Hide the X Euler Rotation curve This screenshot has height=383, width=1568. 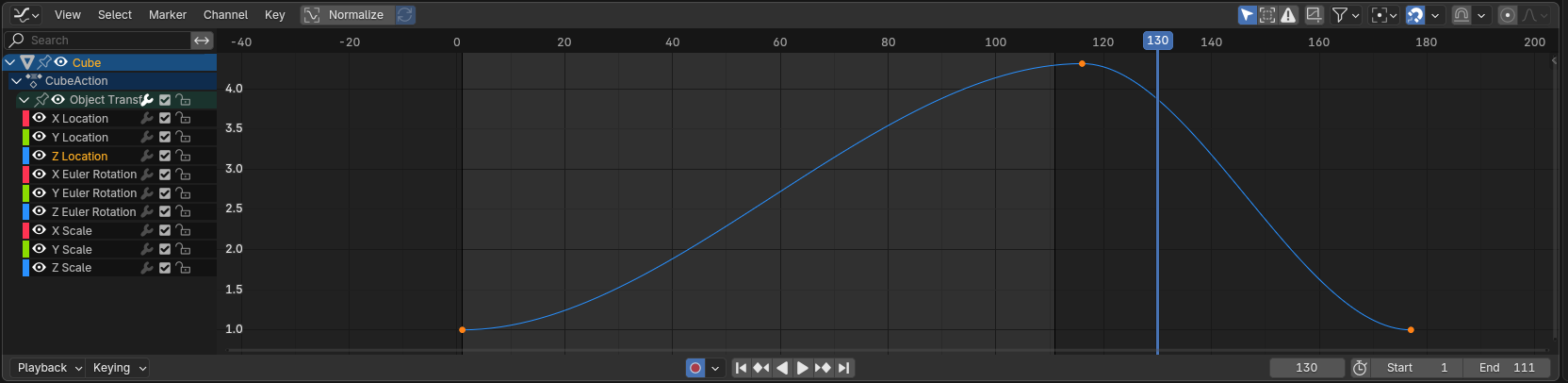click(40, 175)
